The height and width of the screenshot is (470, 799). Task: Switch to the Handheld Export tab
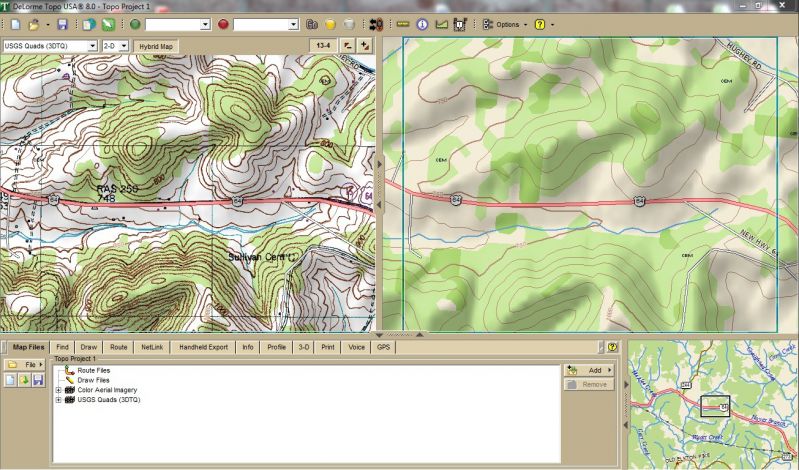[x=203, y=347]
